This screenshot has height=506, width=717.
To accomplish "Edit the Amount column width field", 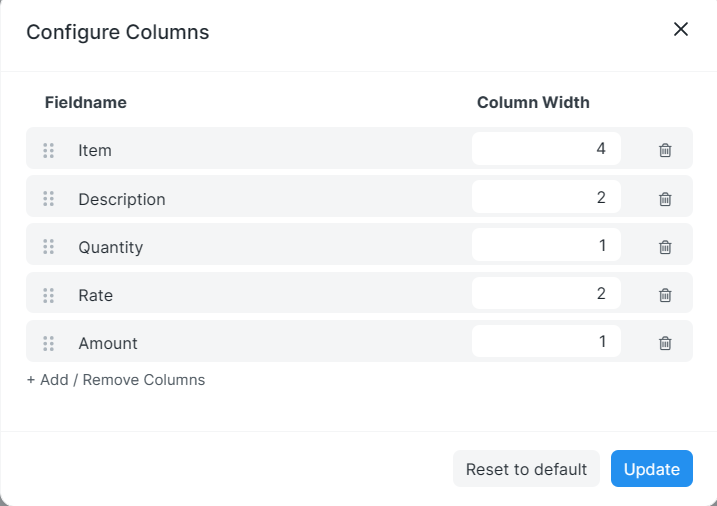I will tap(546, 341).
